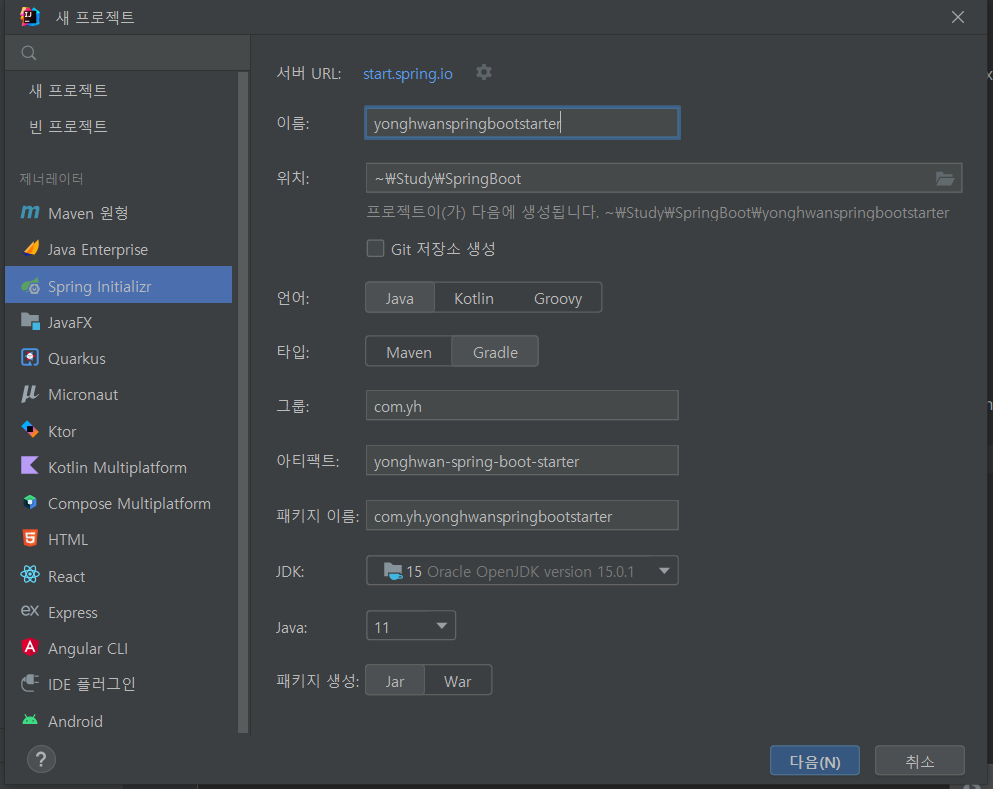This screenshot has height=789, width=993.
Task: Click the Quarkus generator icon
Action: pyautogui.click(x=30, y=358)
